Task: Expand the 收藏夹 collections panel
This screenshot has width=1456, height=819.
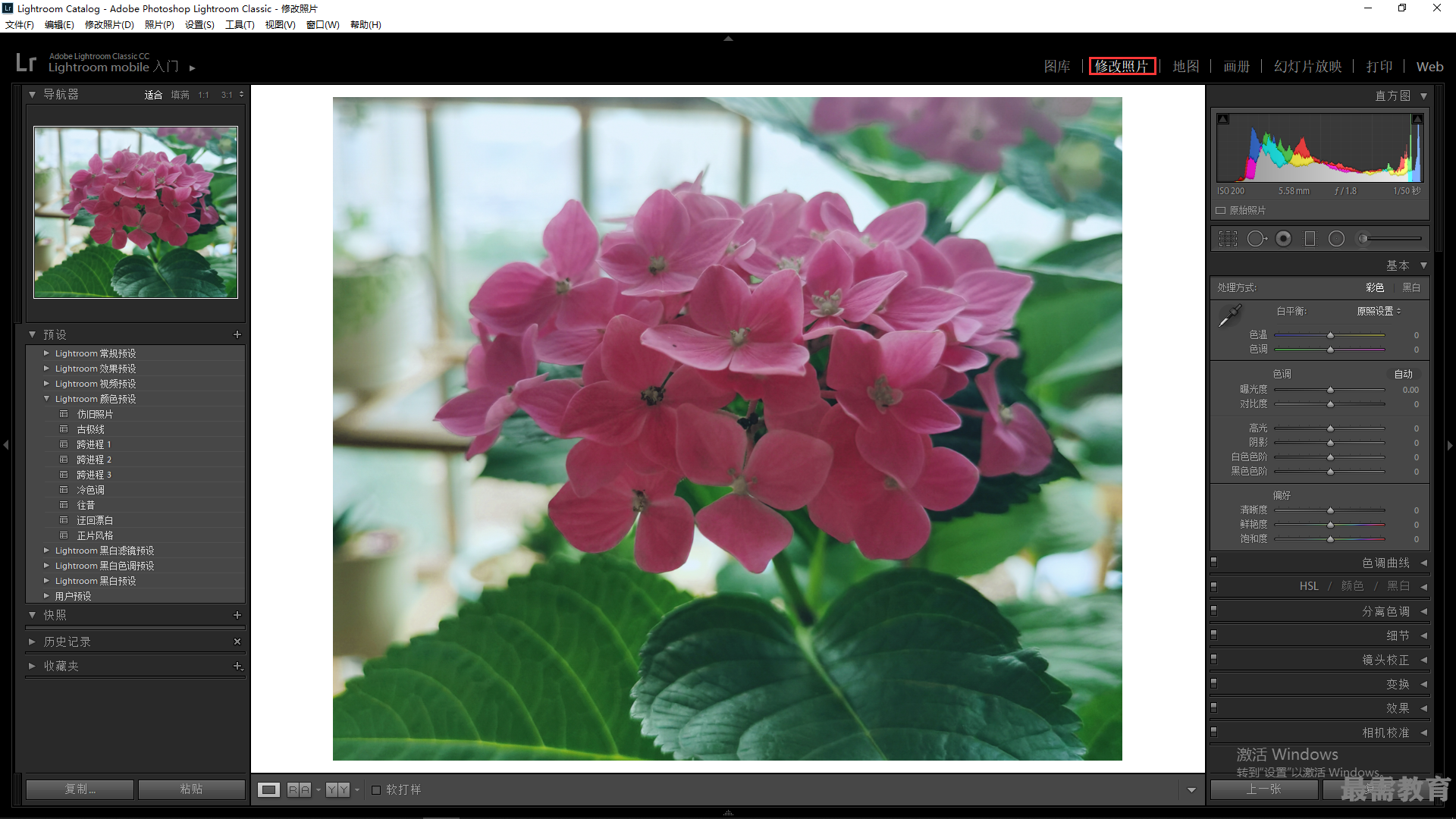Action: pos(32,666)
